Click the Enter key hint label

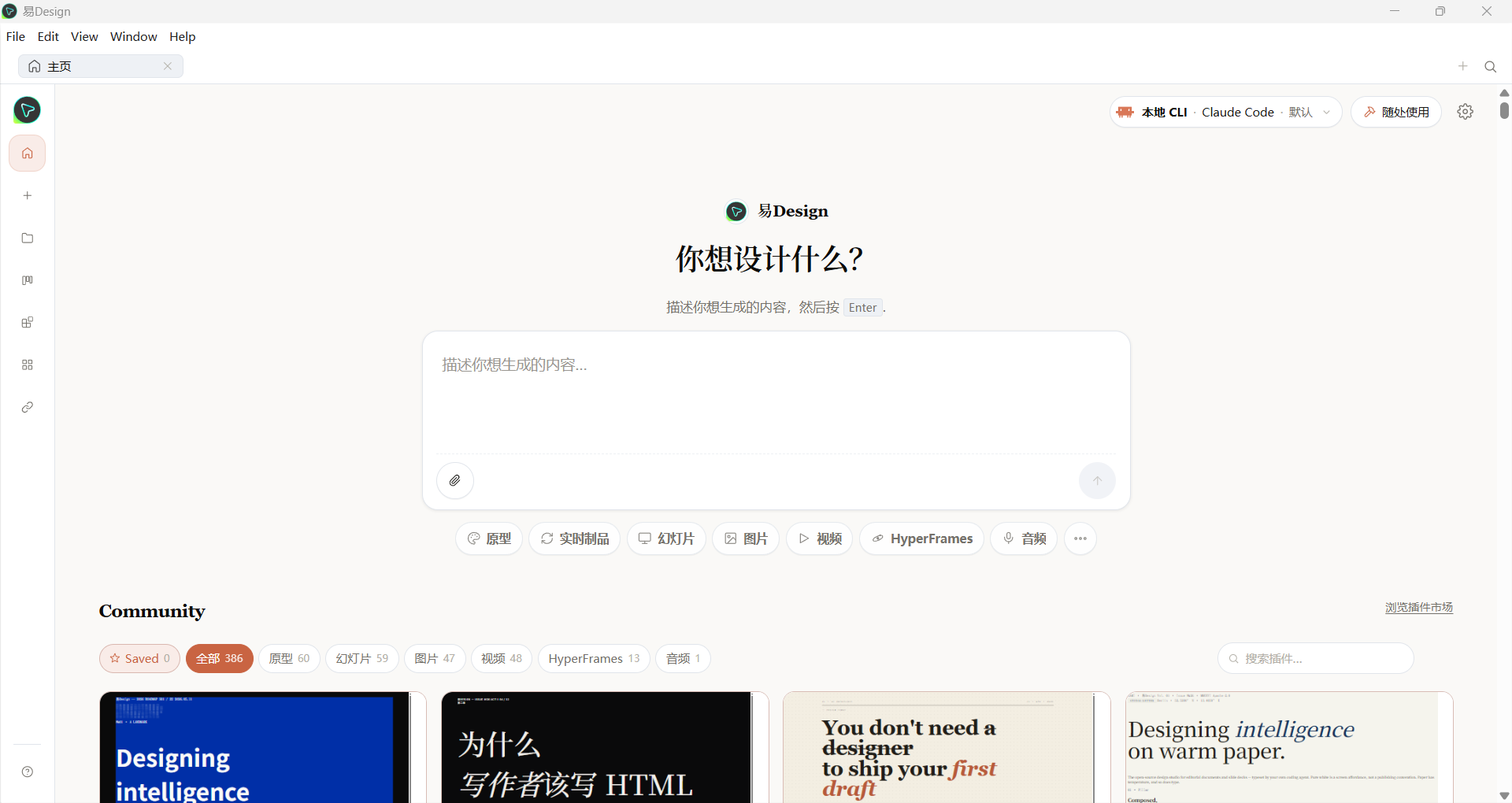point(862,308)
